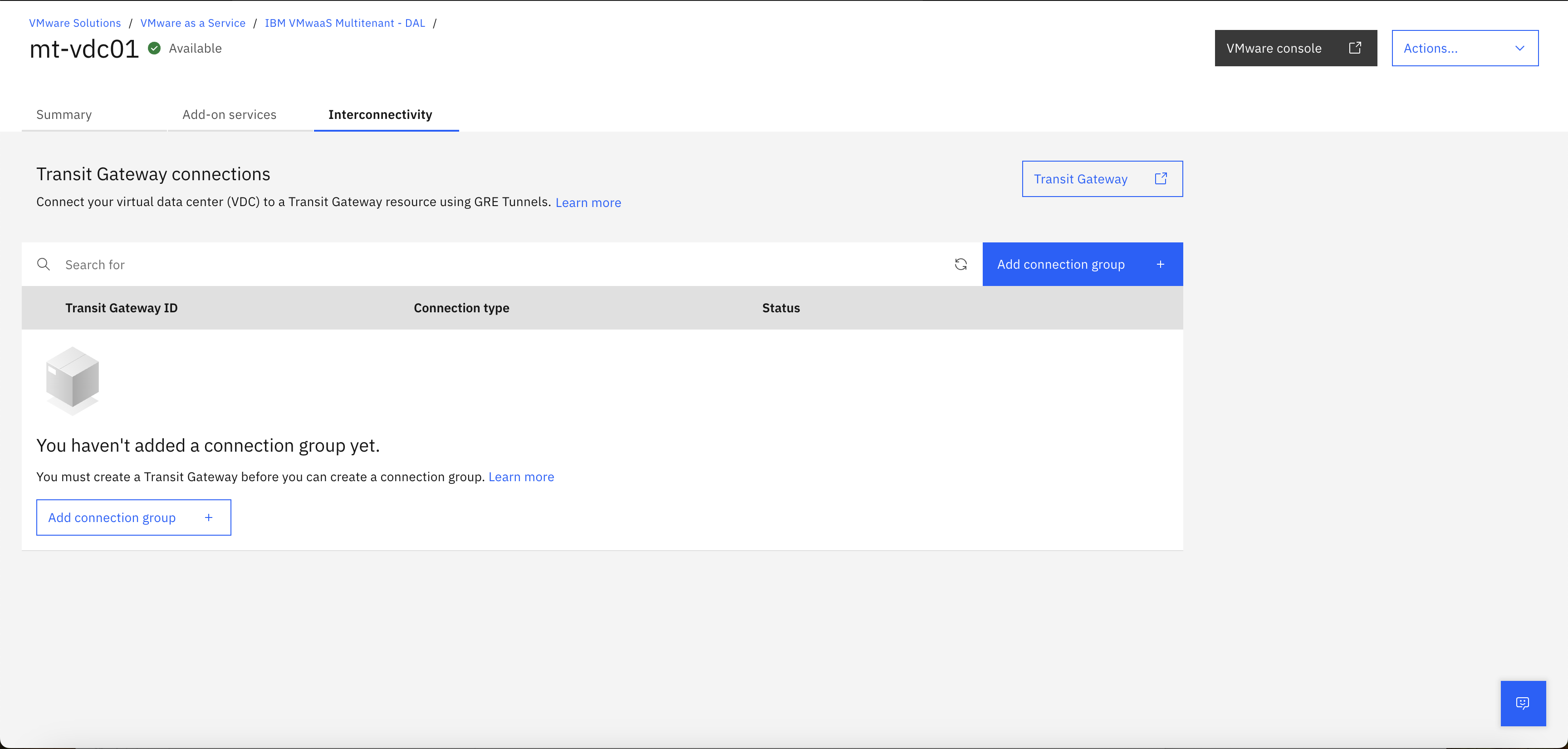Click the Actions dropdown chevron arrow
This screenshot has width=1568, height=749.
[1520, 48]
